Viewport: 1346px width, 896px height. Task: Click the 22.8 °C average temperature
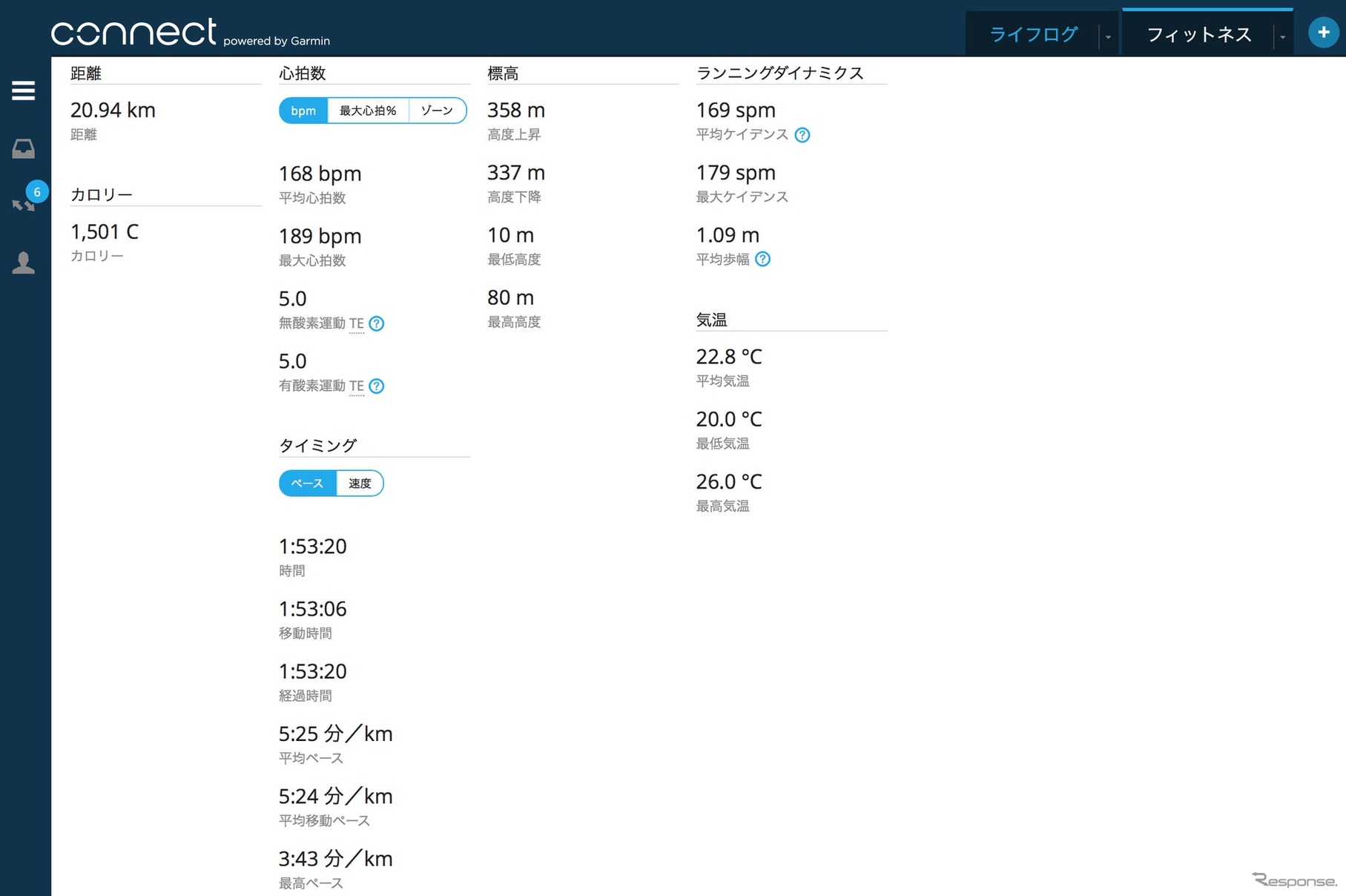729,357
